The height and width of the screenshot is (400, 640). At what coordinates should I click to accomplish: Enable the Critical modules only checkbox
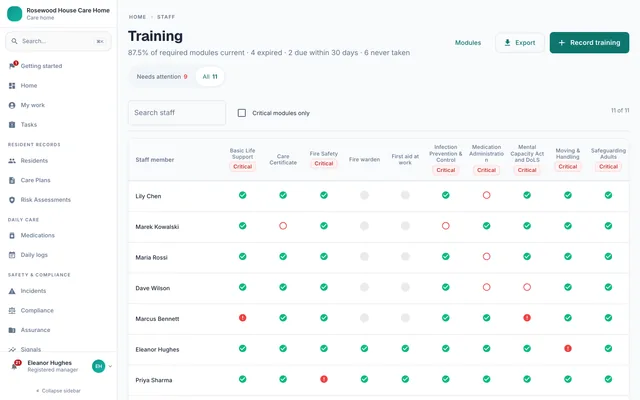(x=242, y=113)
